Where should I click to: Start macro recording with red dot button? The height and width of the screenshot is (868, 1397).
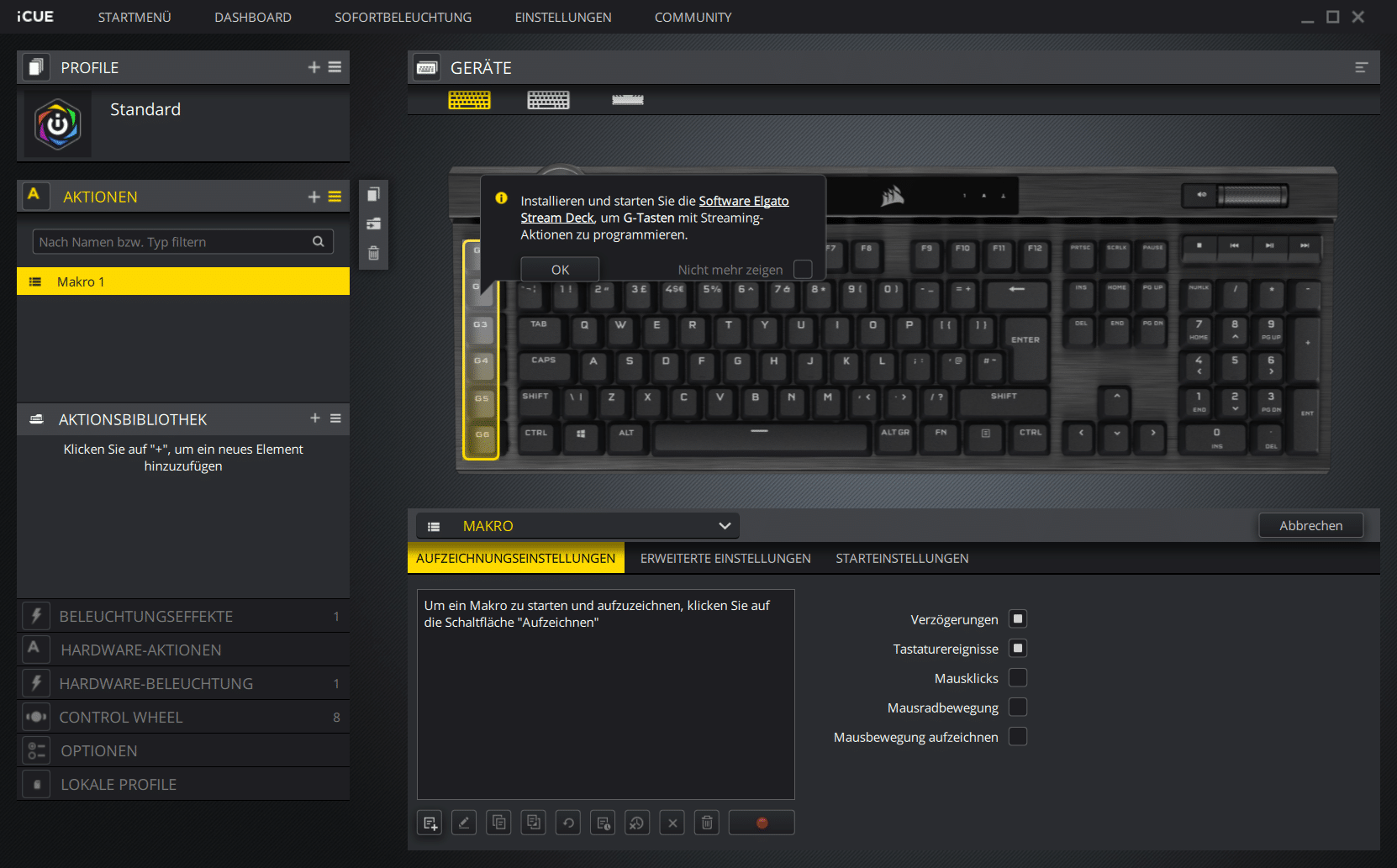pos(762,823)
